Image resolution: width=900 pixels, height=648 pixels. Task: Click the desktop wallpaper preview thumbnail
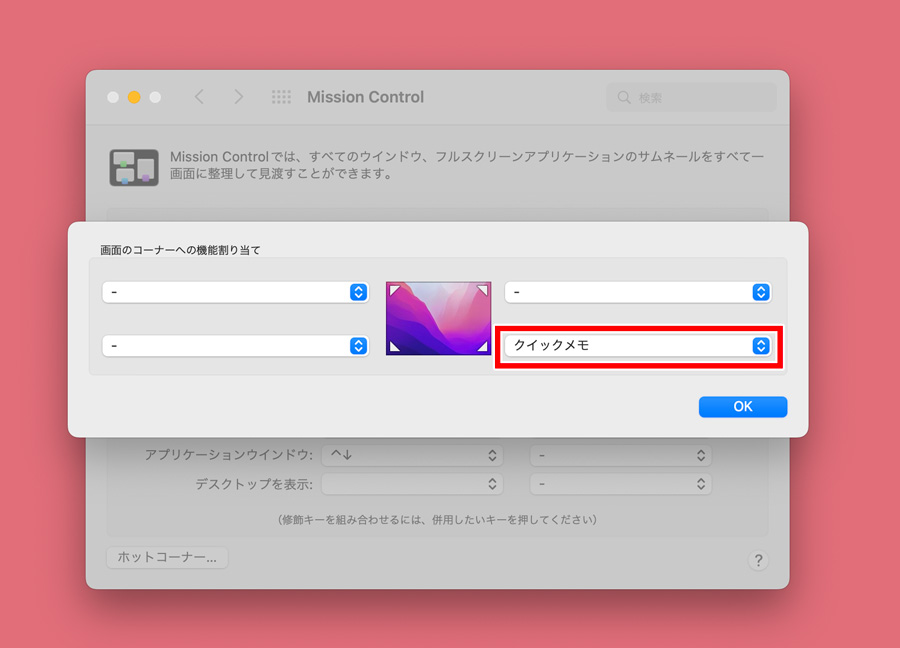click(x=439, y=319)
